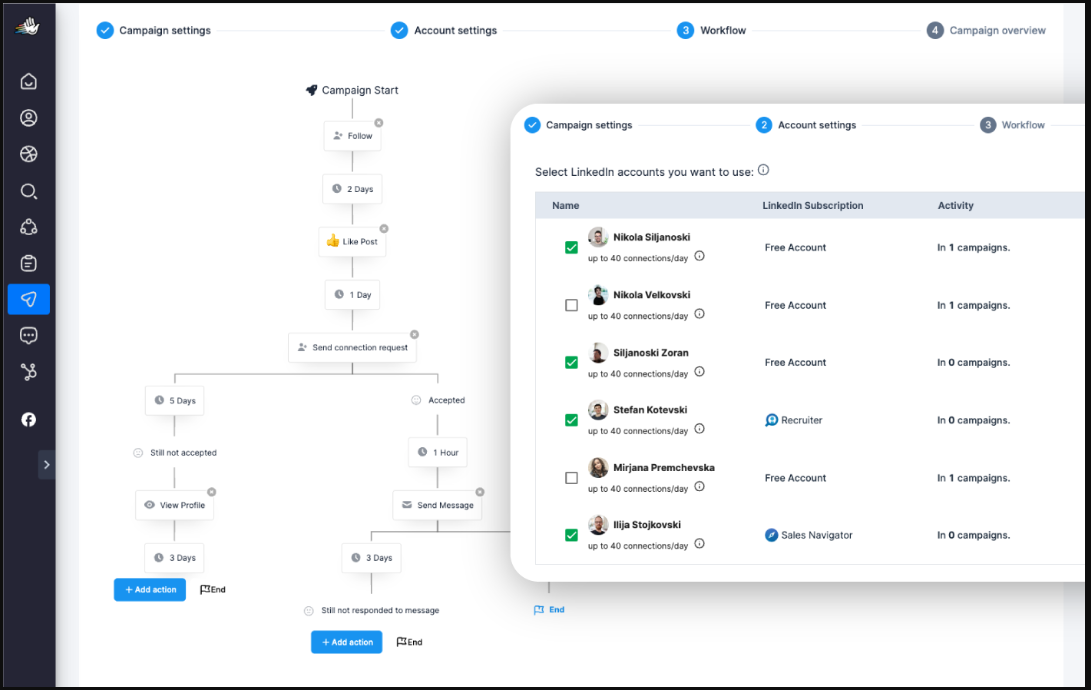Uncheck Nikola Siljanoski's LinkedIn account
Image resolution: width=1091 pixels, height=690 pixels.
(x=571, y=247)
